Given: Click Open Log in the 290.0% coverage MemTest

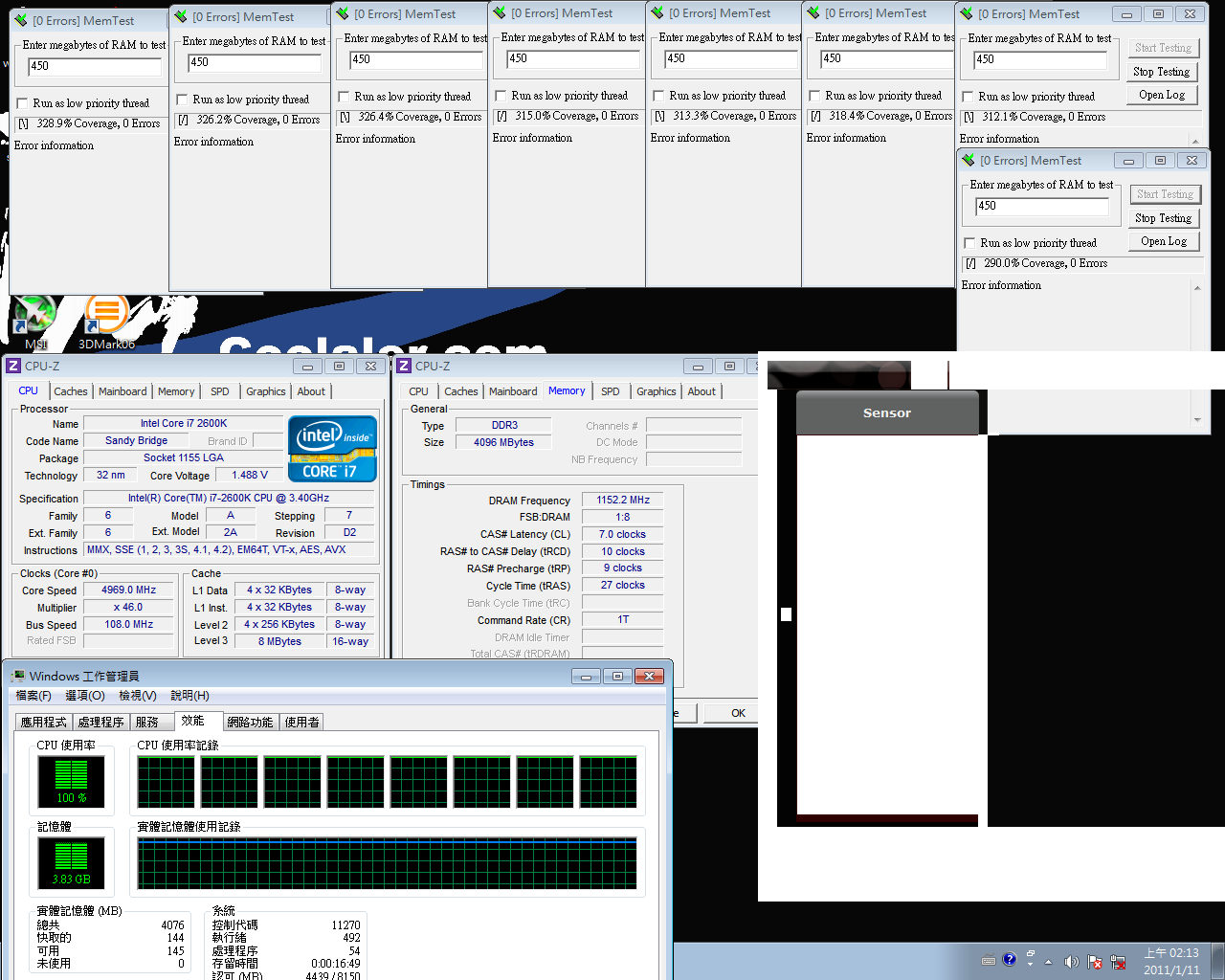Looking at the screenshot, I should (x=1163, y=241).
